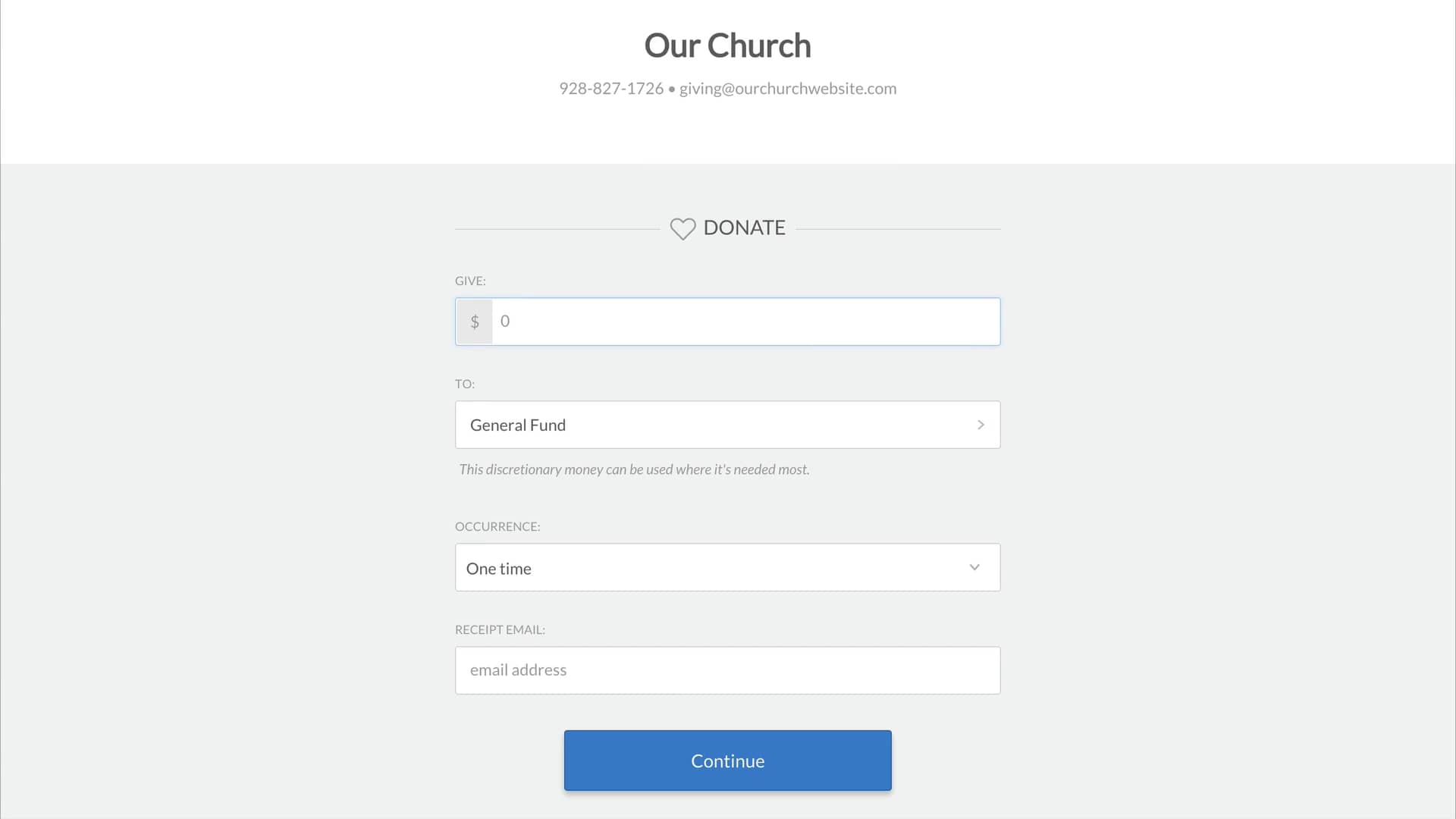Click the Our Church heading
Image resolution: width=1456 pixels, height=819 pixels.
click(727, 45)
